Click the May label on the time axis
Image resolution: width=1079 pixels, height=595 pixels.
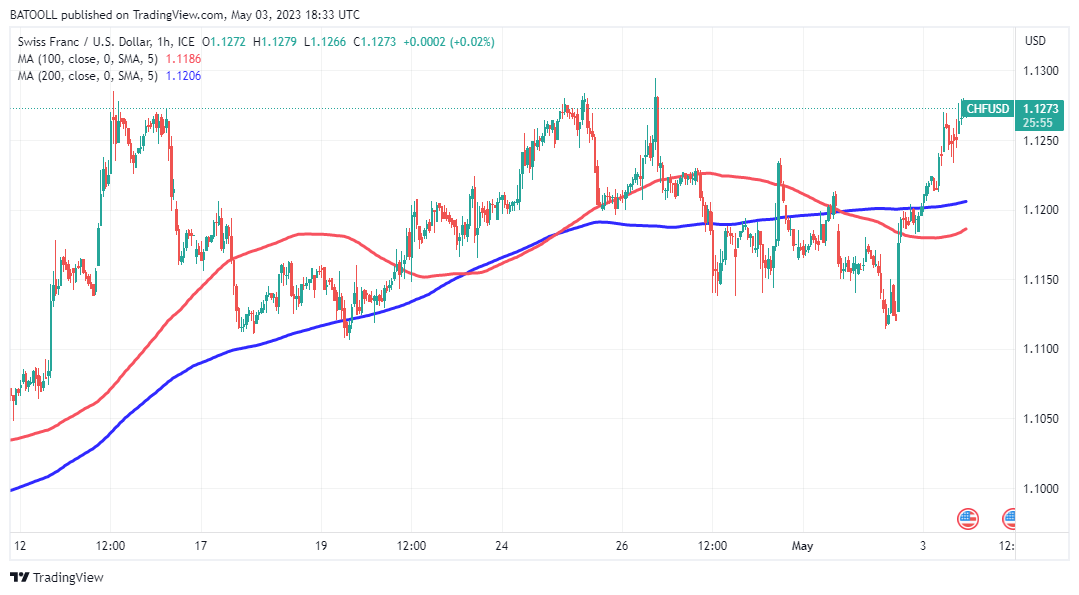tap(803, 546)
